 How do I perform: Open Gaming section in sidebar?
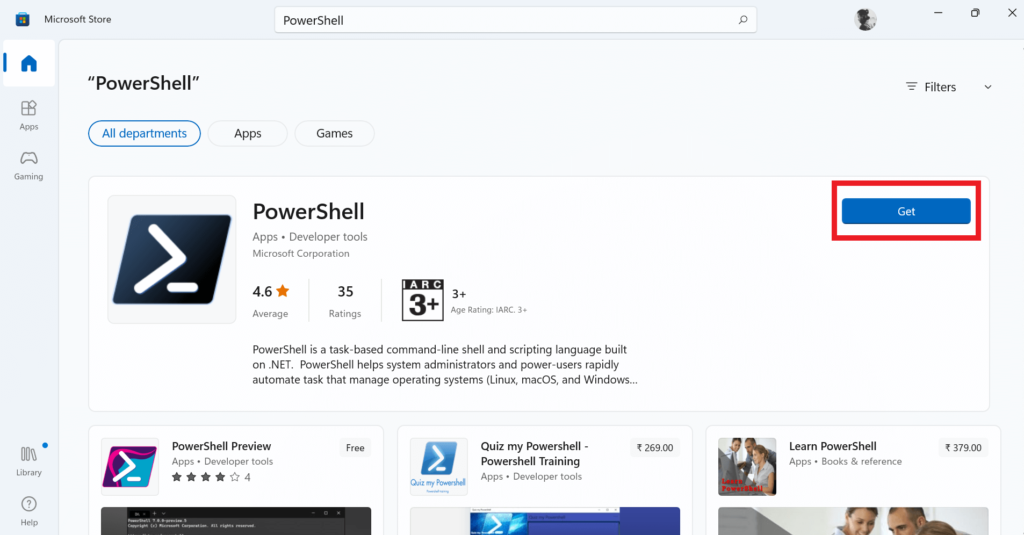29,165
